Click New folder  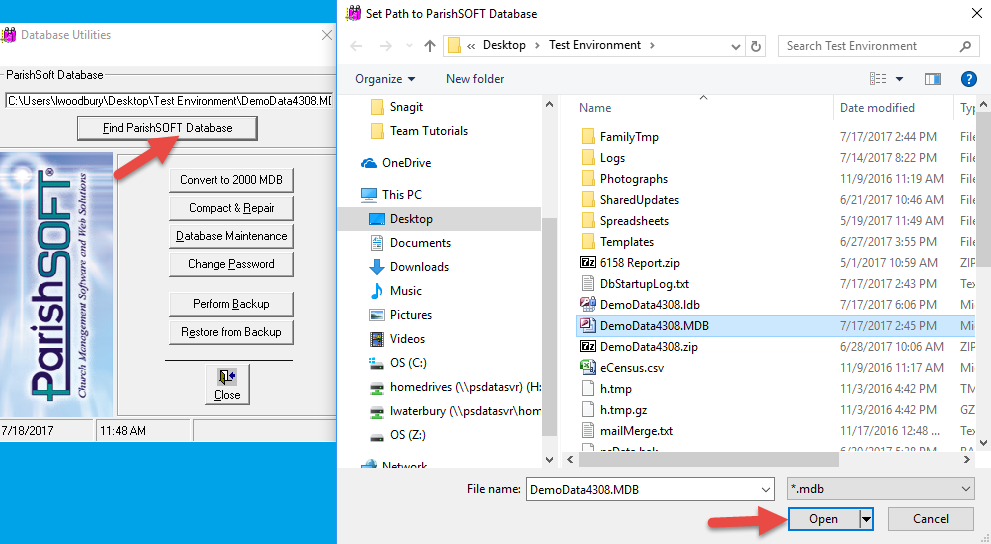click(475, 79)
